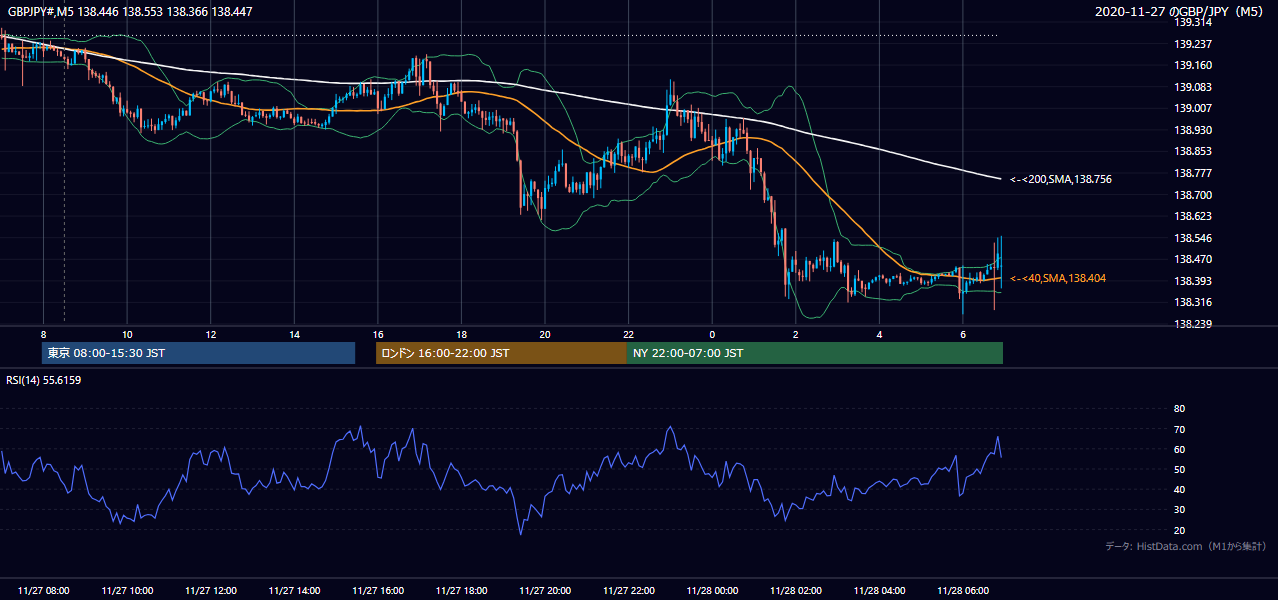Click the 11/27 08:00 time axis label

pos(44,591)
